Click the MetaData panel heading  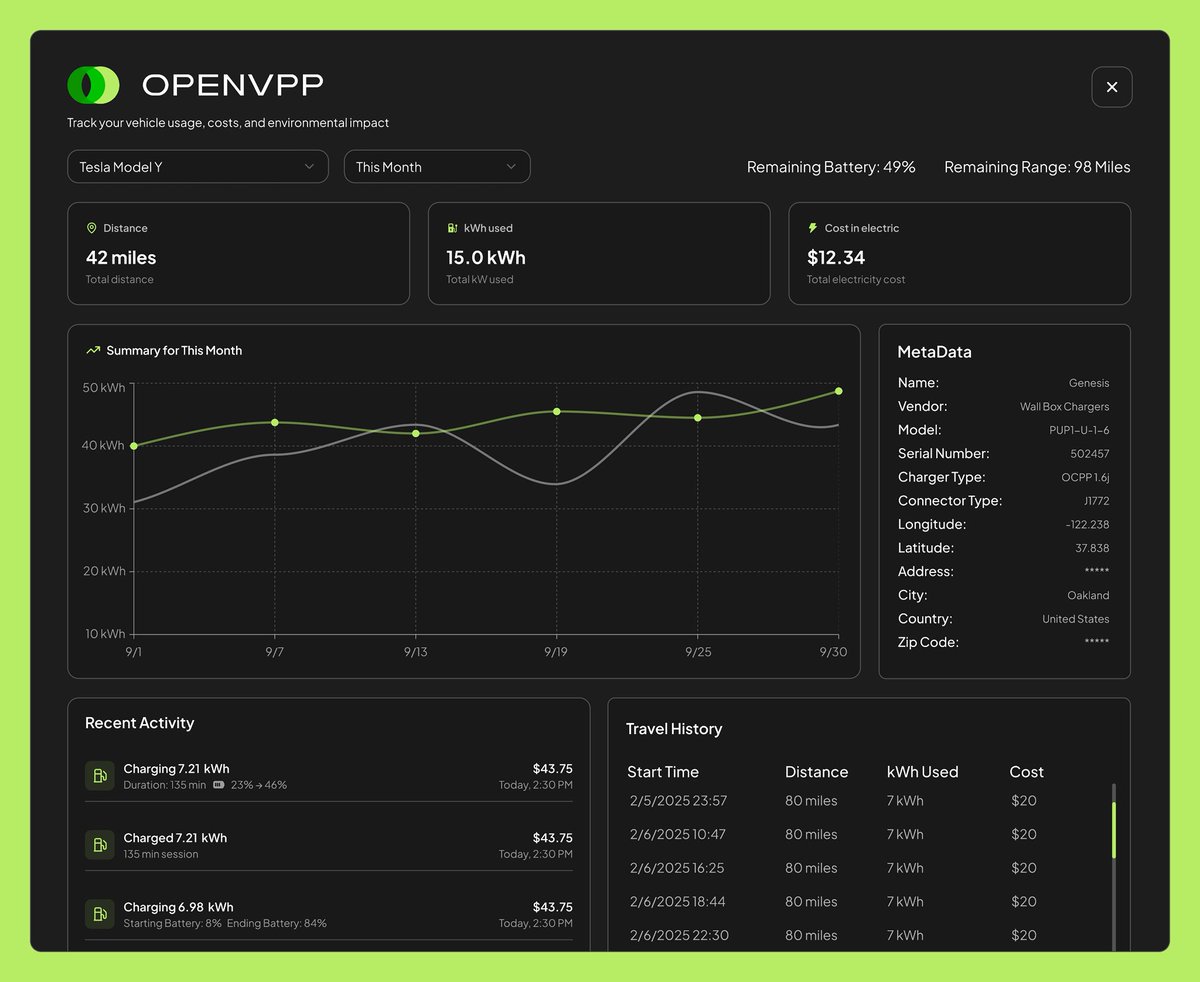(935, 352)
